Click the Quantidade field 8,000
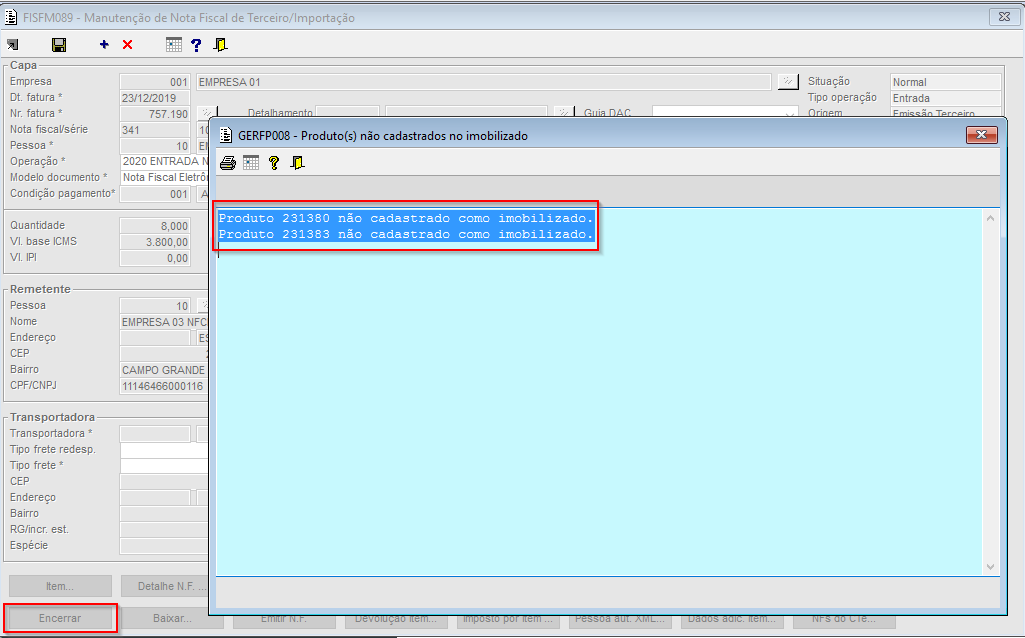1025x638 pixels. (155, 226)
